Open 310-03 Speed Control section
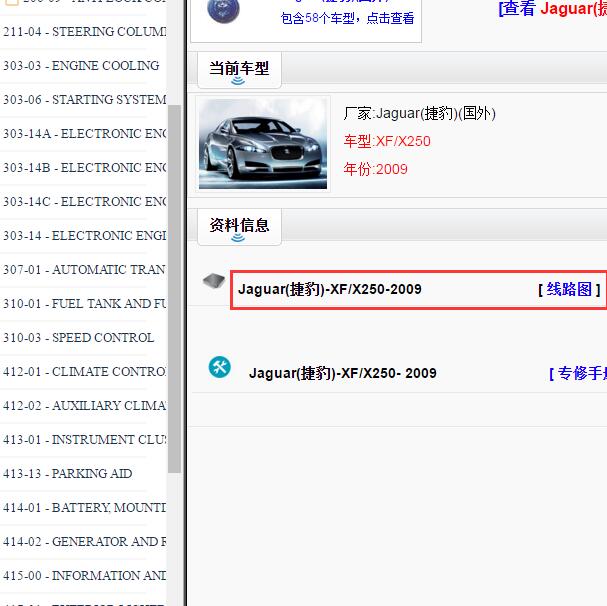 (x=79, y=338)
